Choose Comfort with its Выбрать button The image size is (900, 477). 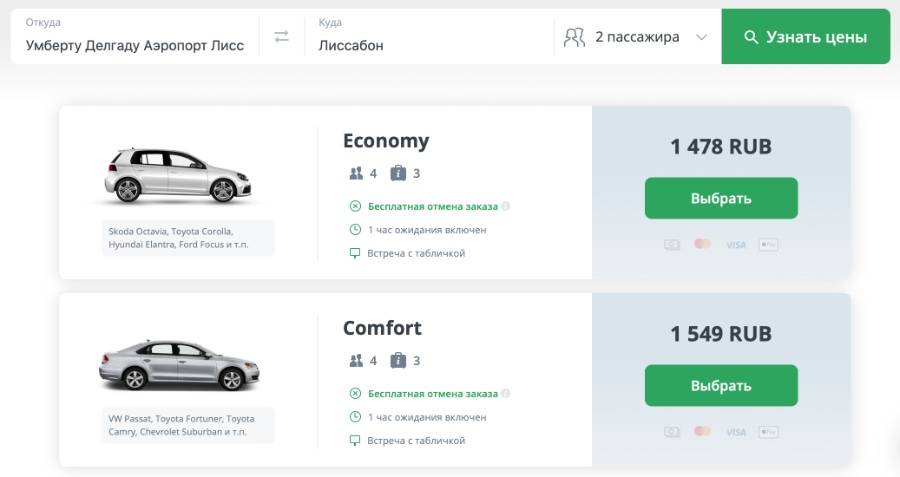[x=721, y=385]
